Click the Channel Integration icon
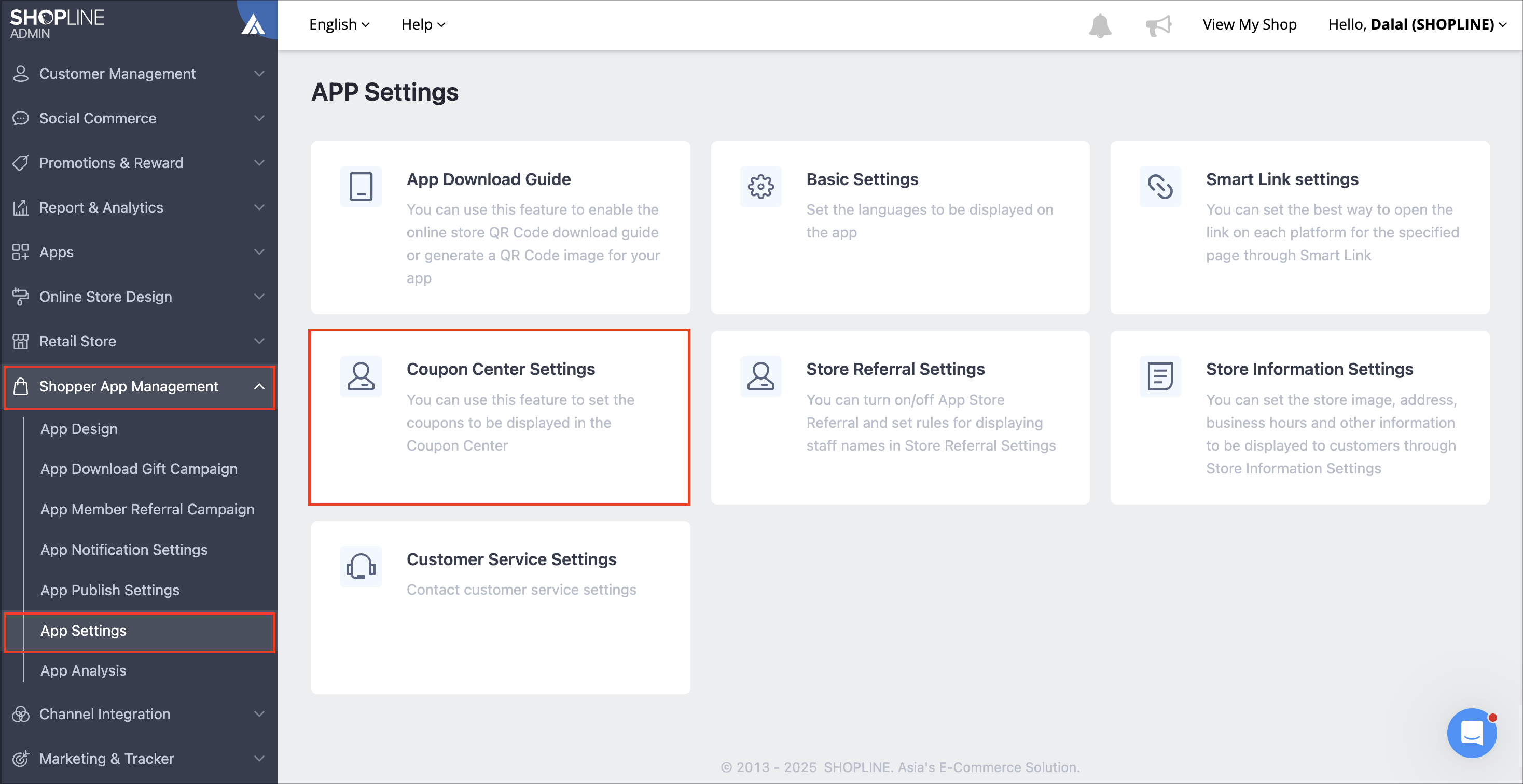 point(21,713)
